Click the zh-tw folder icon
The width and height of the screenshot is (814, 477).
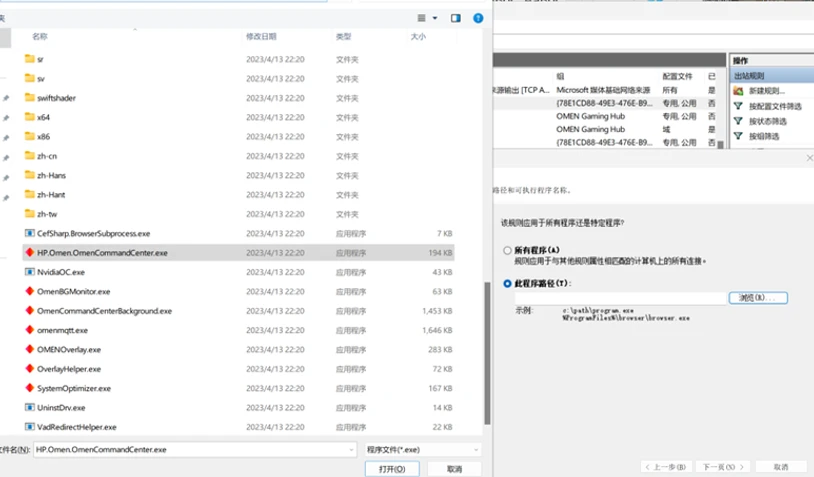click(30, 214)
